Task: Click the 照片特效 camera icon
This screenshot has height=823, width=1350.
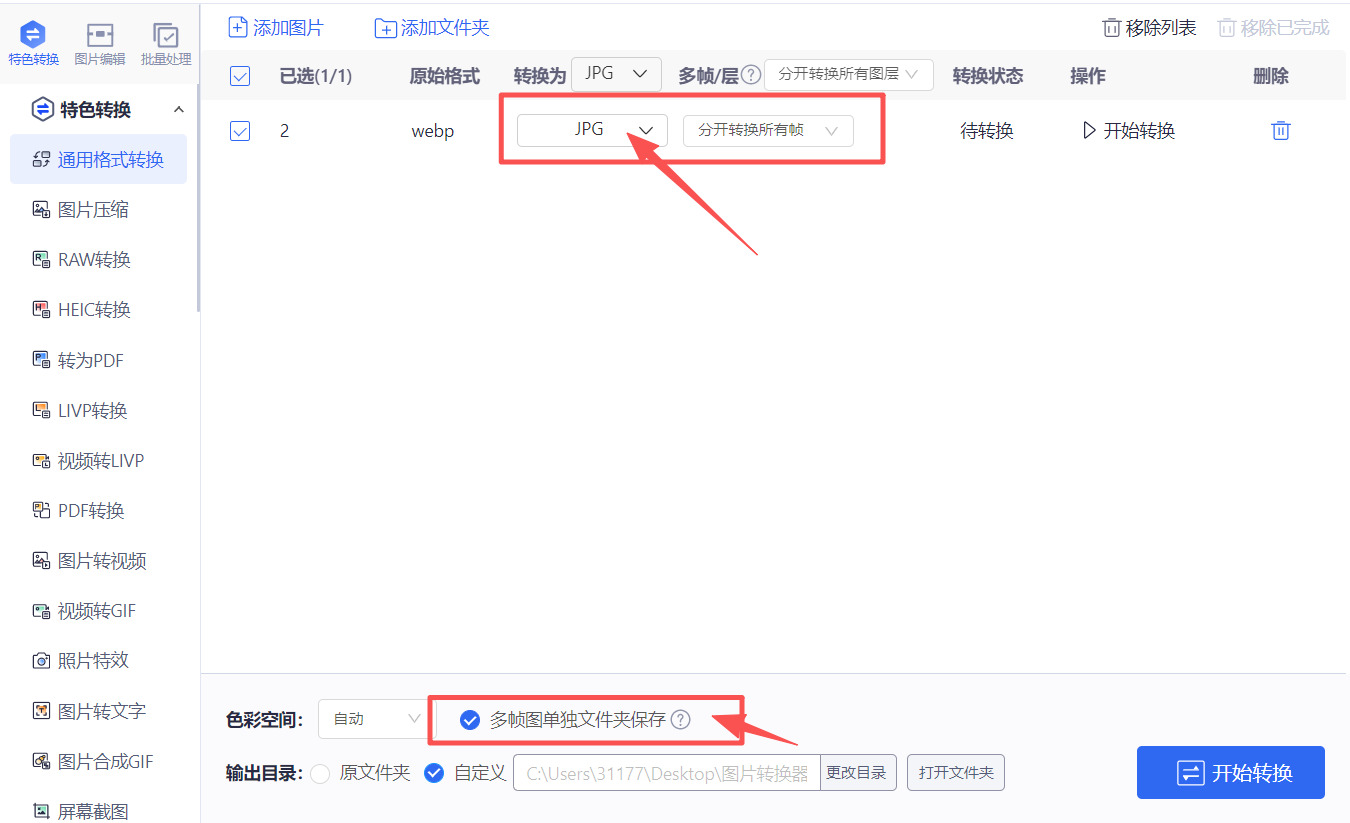Action: (41, 661)
